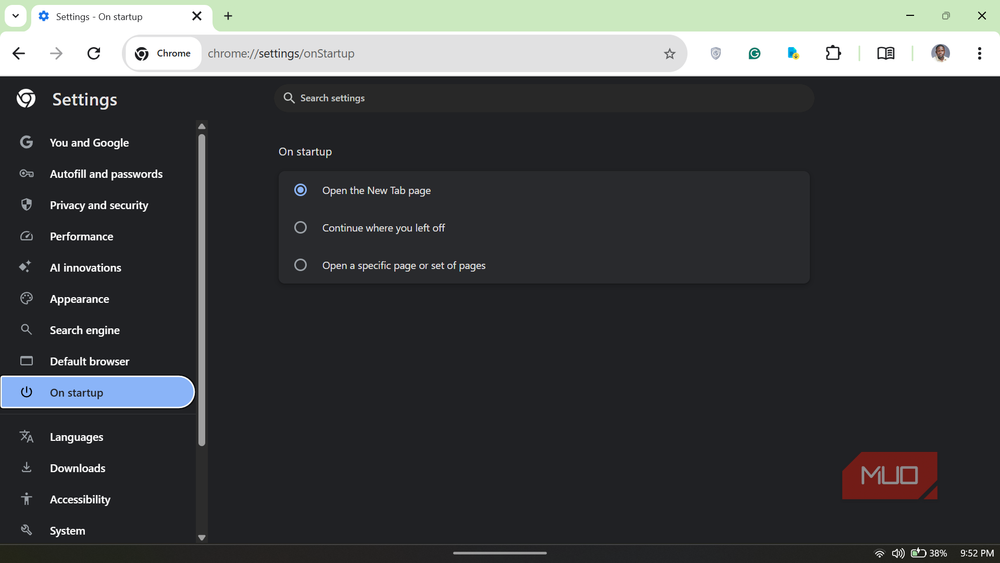Open the 9:52 PM clock
1000x563 pixels.
point(977,553)
